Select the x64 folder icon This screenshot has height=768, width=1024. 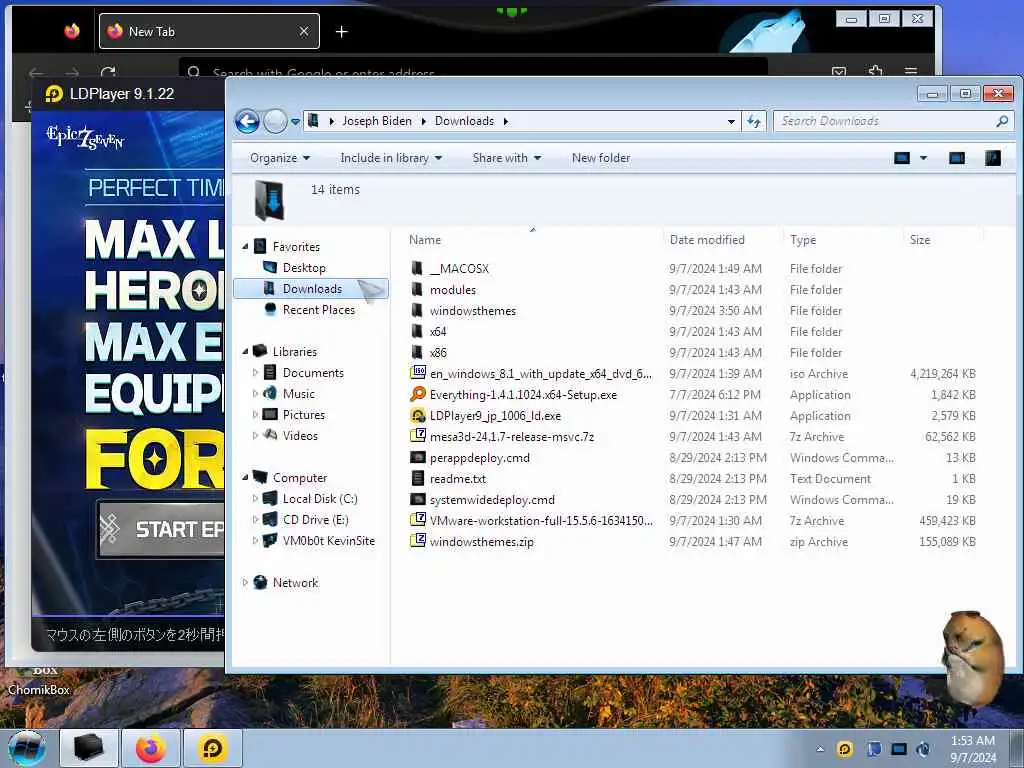(x=418, y=331)
